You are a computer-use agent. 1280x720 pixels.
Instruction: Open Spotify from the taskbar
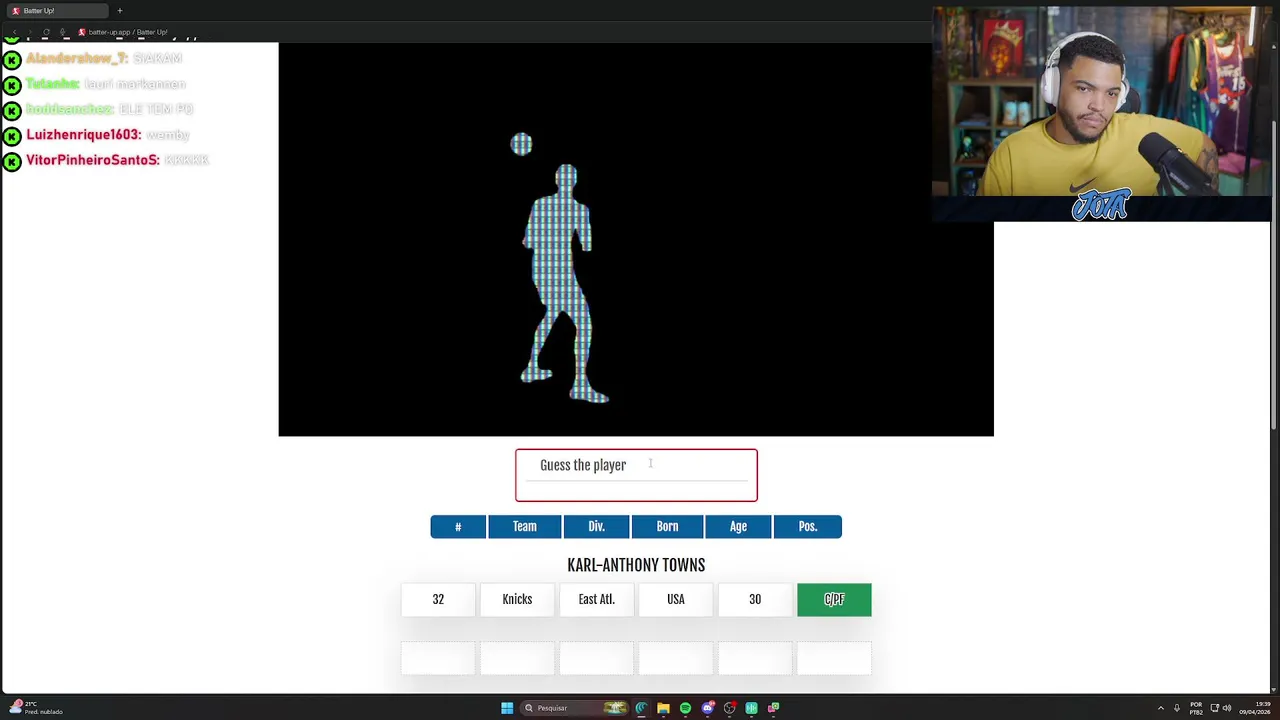(x=685, y=708)
